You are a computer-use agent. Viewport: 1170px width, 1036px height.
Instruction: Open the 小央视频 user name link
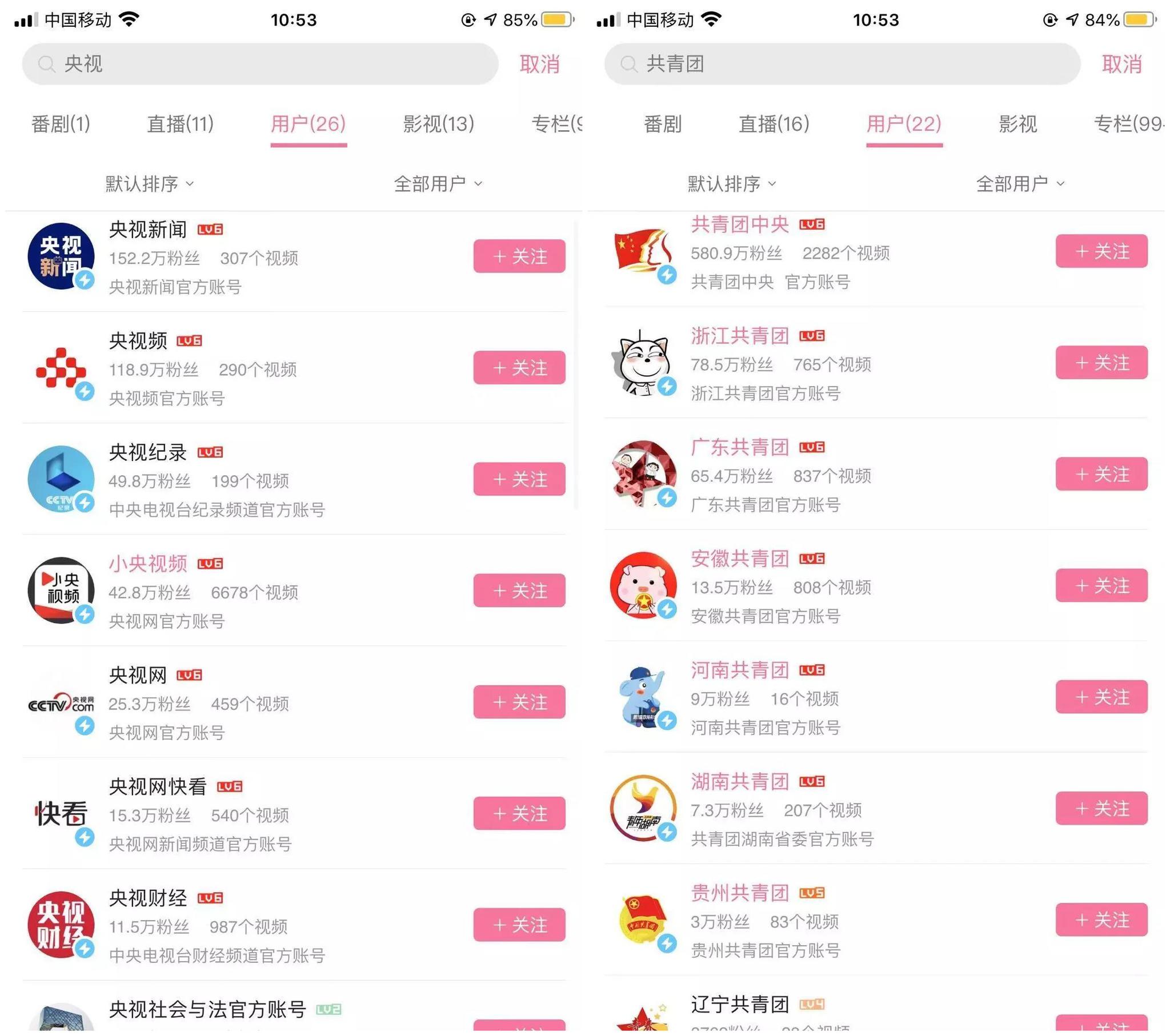(148, 563)
